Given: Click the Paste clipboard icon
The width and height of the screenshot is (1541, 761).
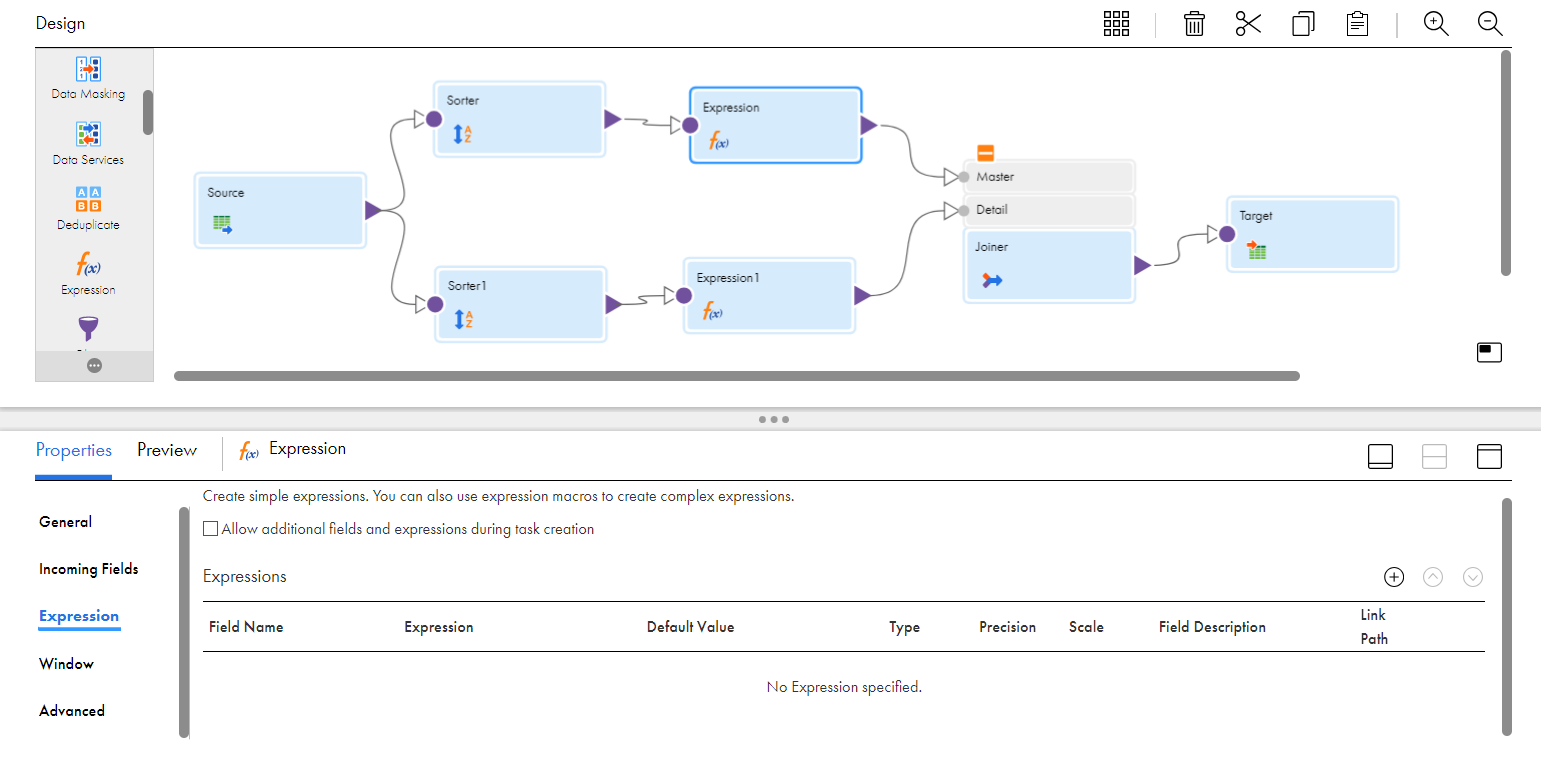Looking at the screenshot, I should click(x=1357, y=24).
